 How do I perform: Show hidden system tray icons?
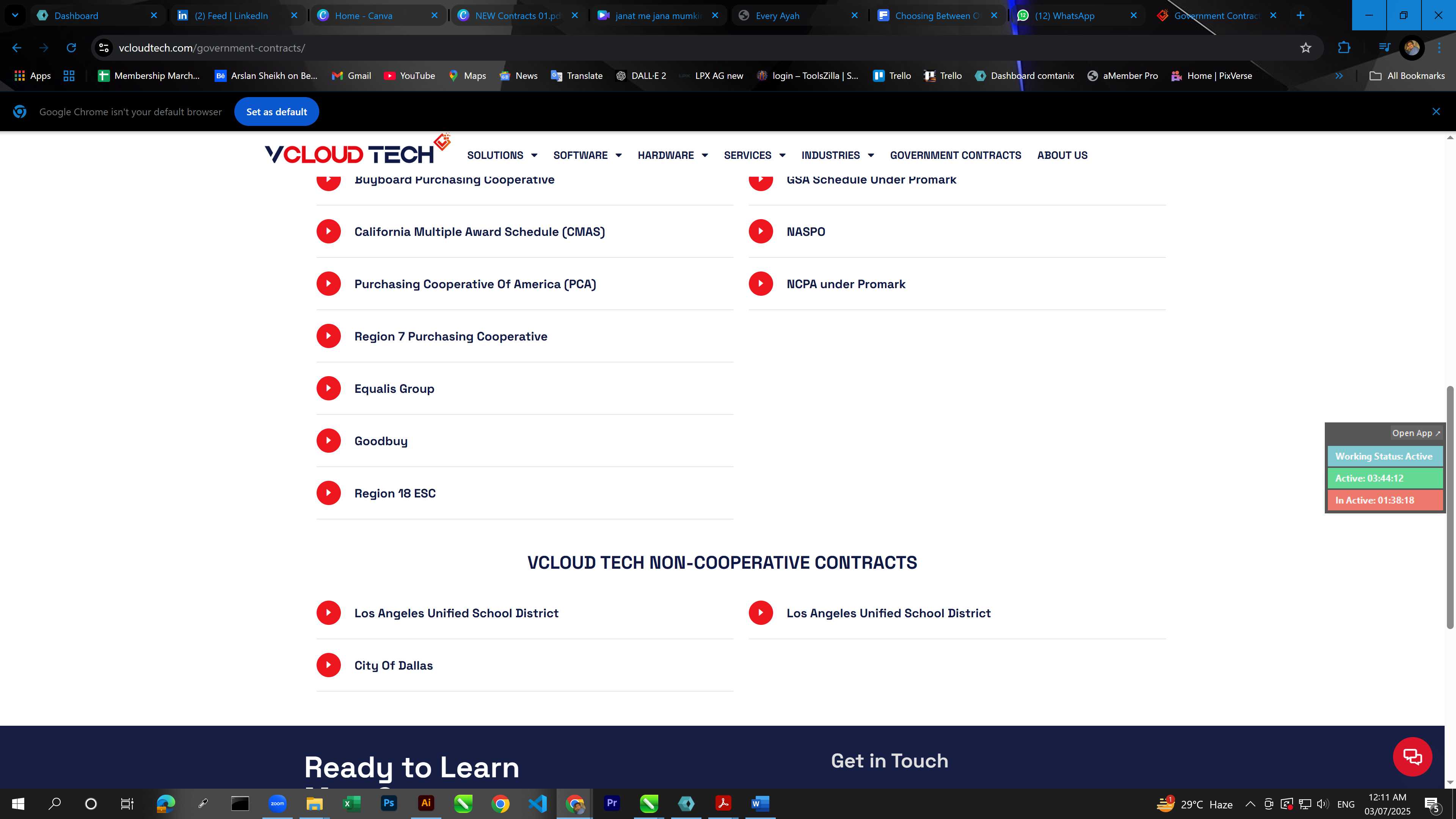click(1250, 804)
